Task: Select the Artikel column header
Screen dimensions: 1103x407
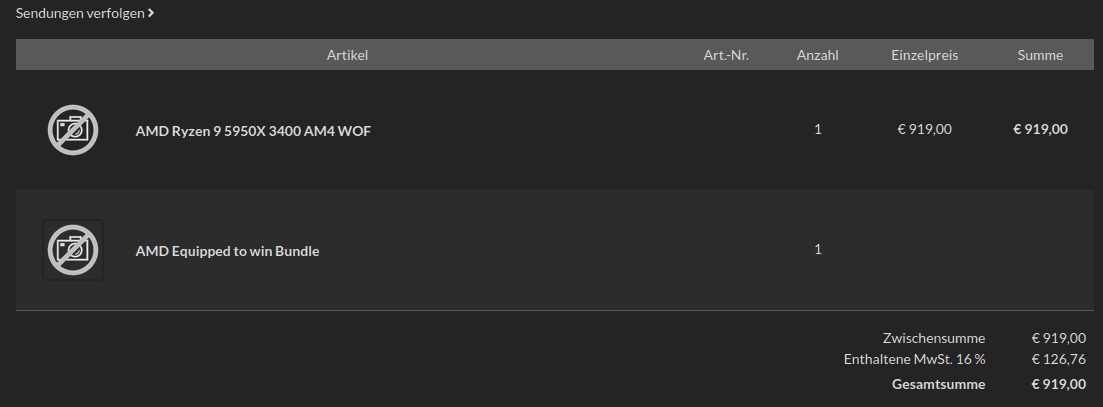Action: tap(347, 55)
